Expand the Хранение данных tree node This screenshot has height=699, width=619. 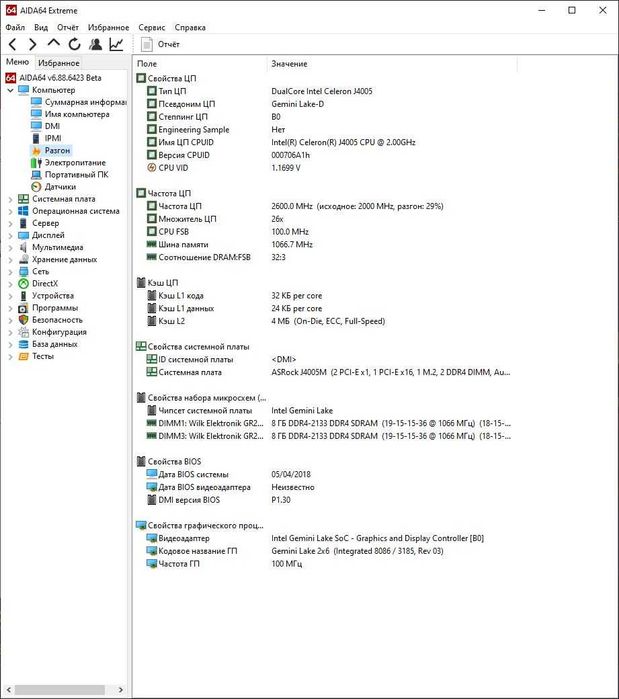[10, 259]
